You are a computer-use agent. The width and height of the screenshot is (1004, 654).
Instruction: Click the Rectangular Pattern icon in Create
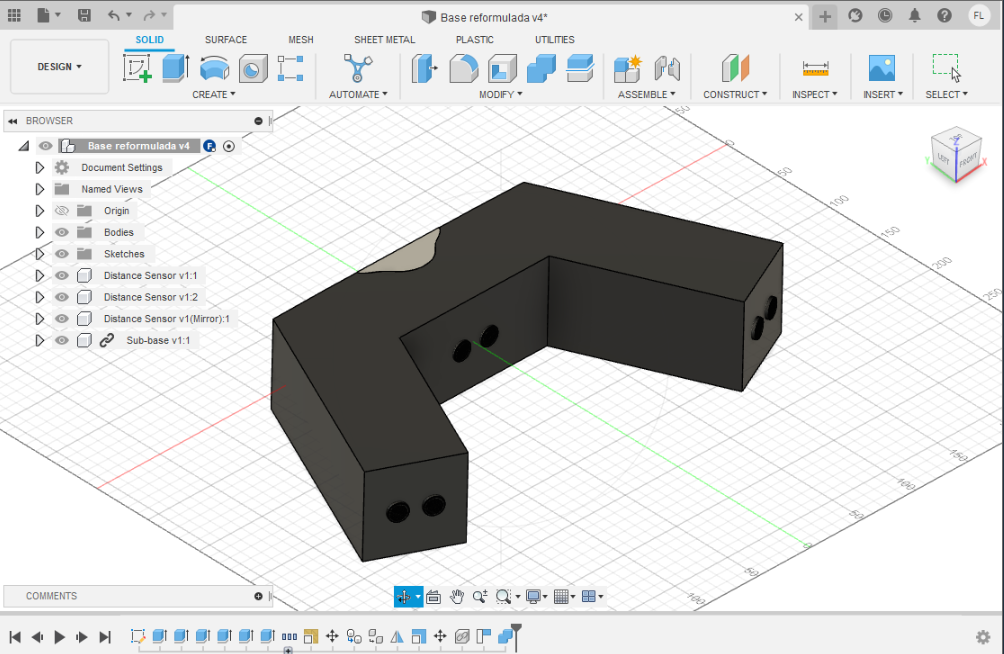[291, 69]
